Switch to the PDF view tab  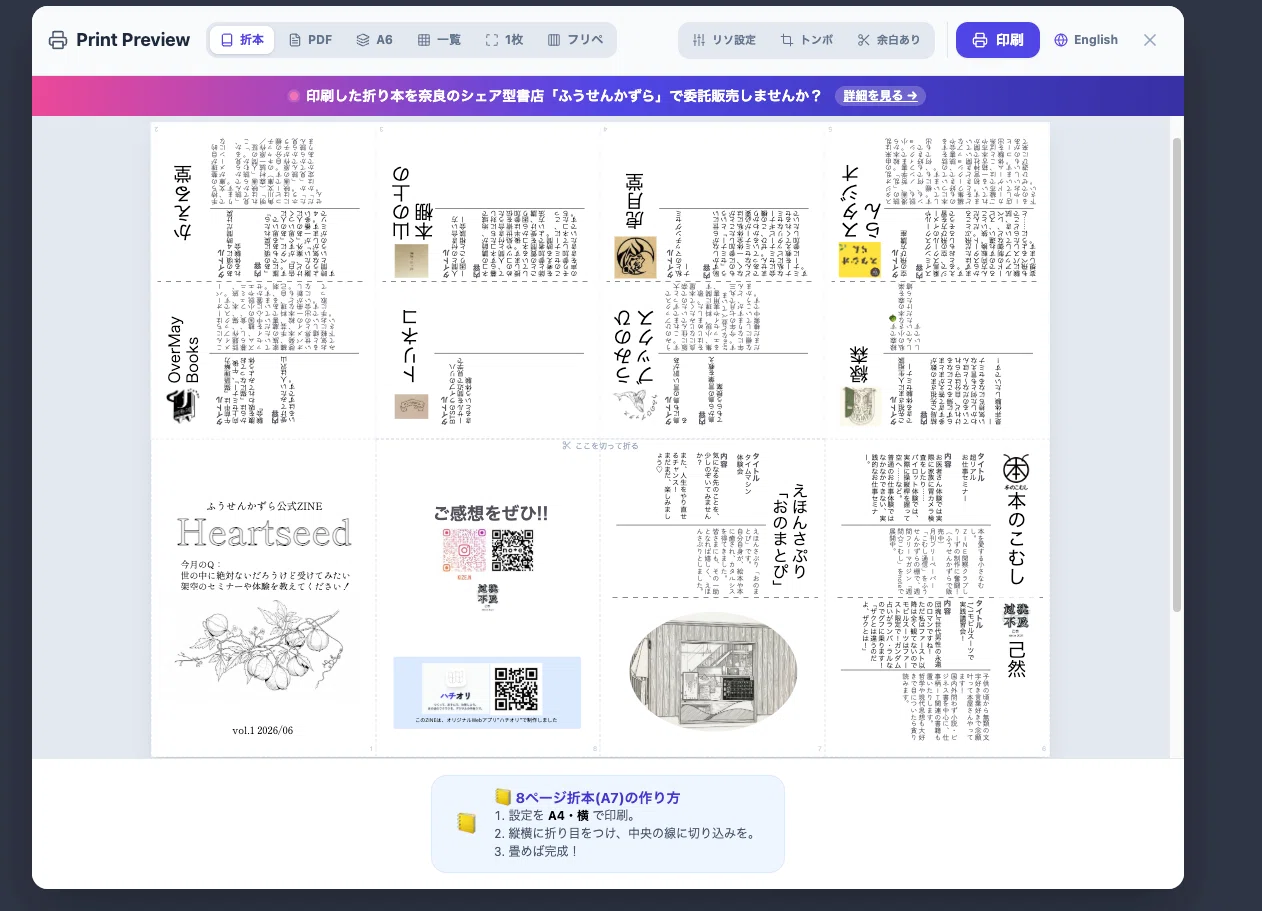pos(310,40)
